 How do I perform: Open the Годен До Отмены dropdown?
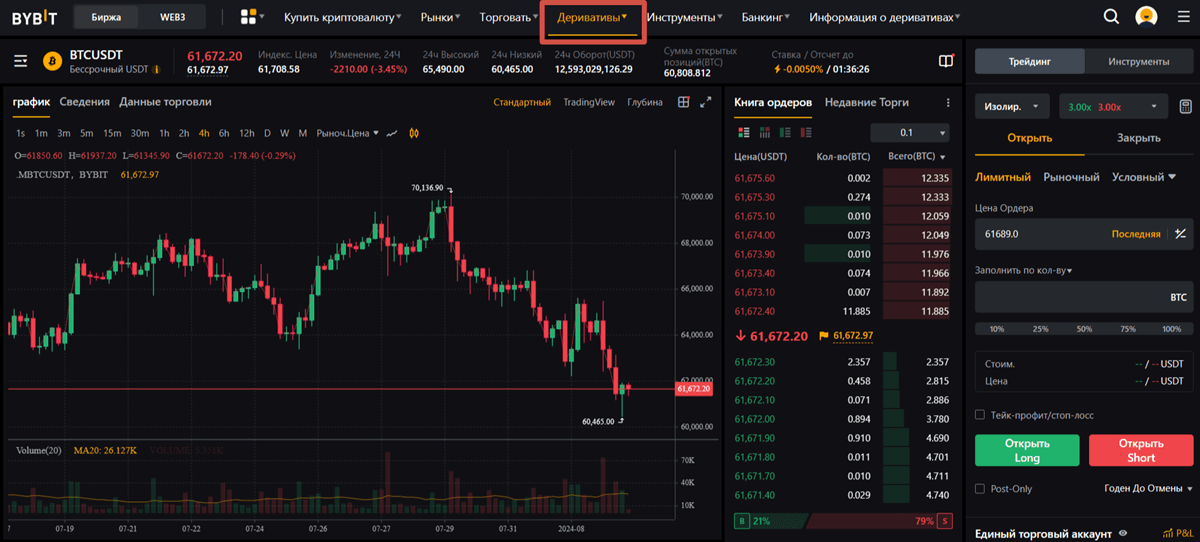click(1149, 489)
